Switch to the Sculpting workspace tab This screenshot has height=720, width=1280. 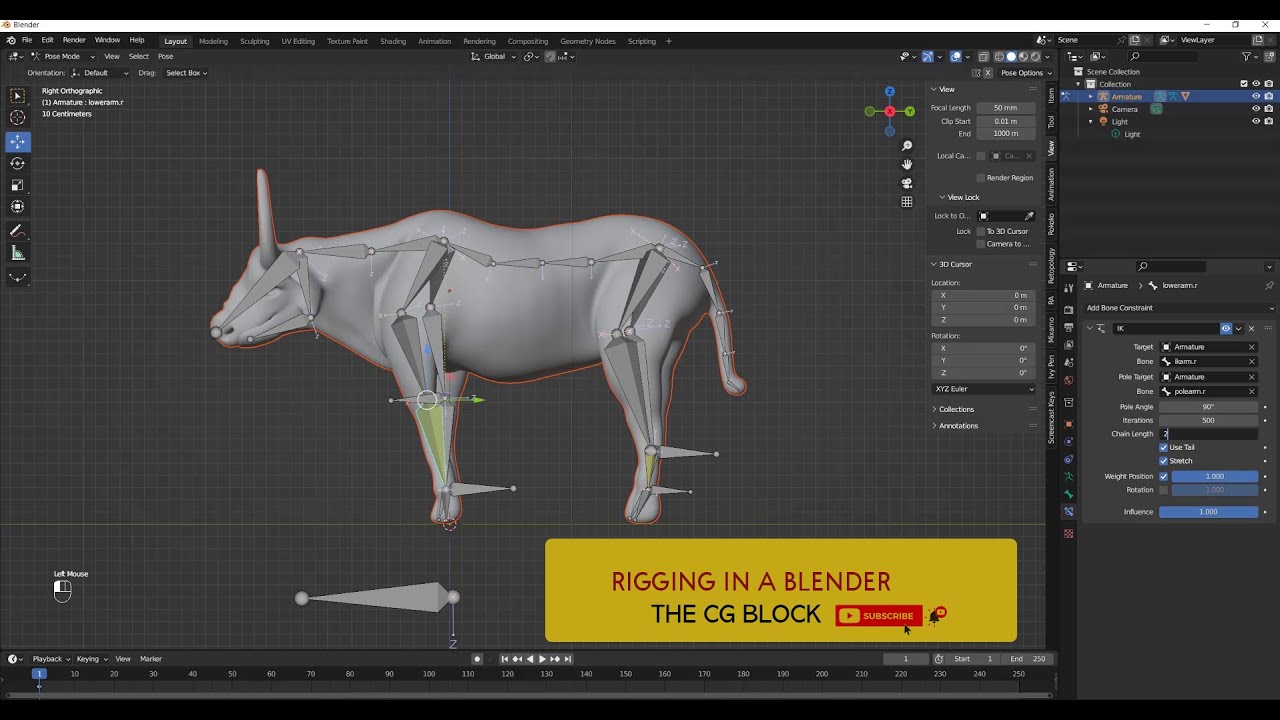254,41
